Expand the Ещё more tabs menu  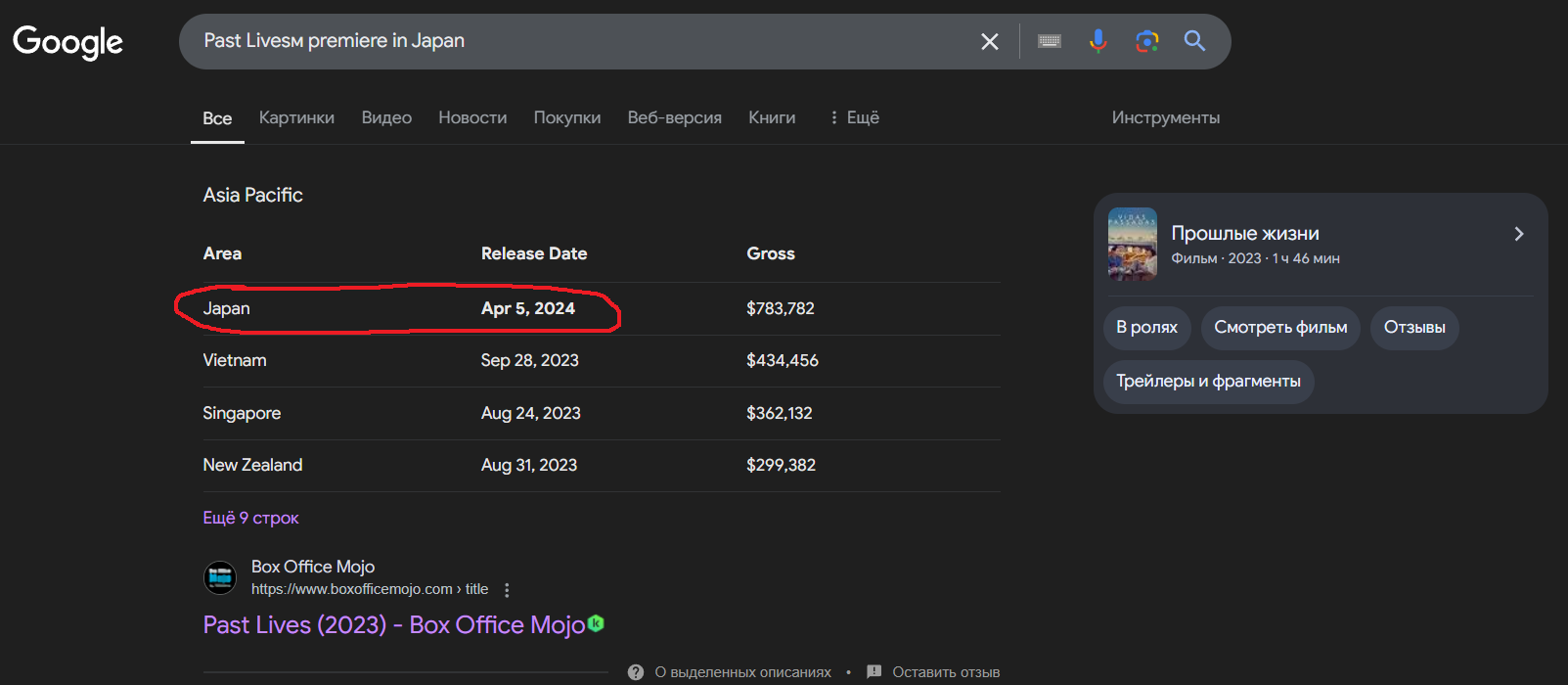tap(855, 117)
